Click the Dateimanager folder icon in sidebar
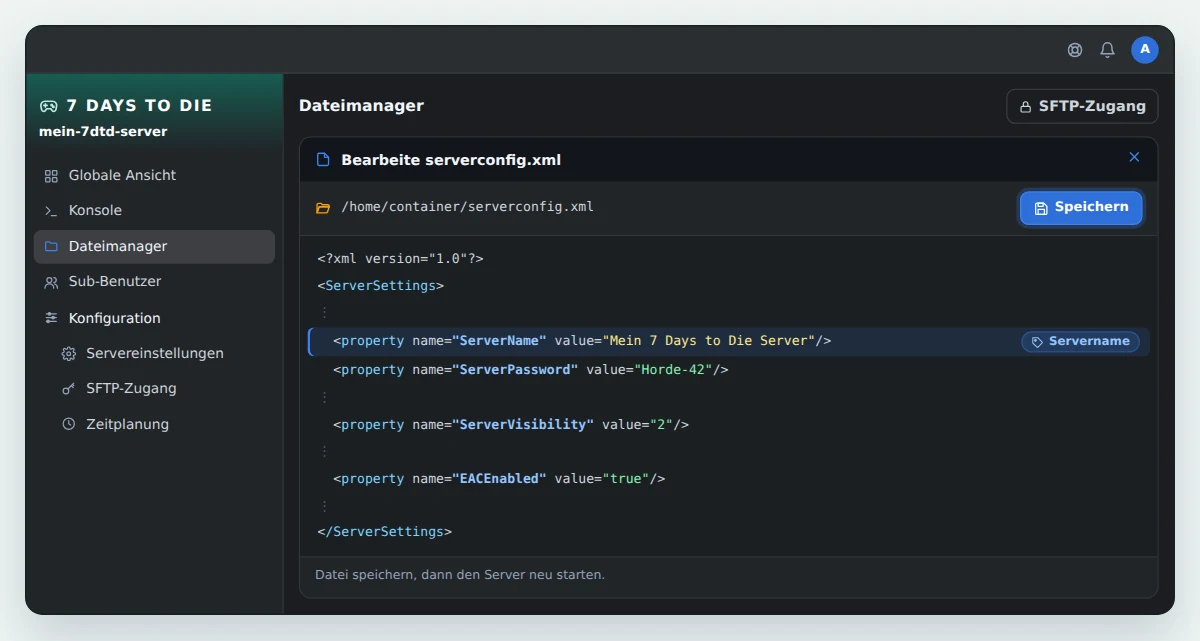This screenshot has height=641, width=1200. [x=51, y=247]
